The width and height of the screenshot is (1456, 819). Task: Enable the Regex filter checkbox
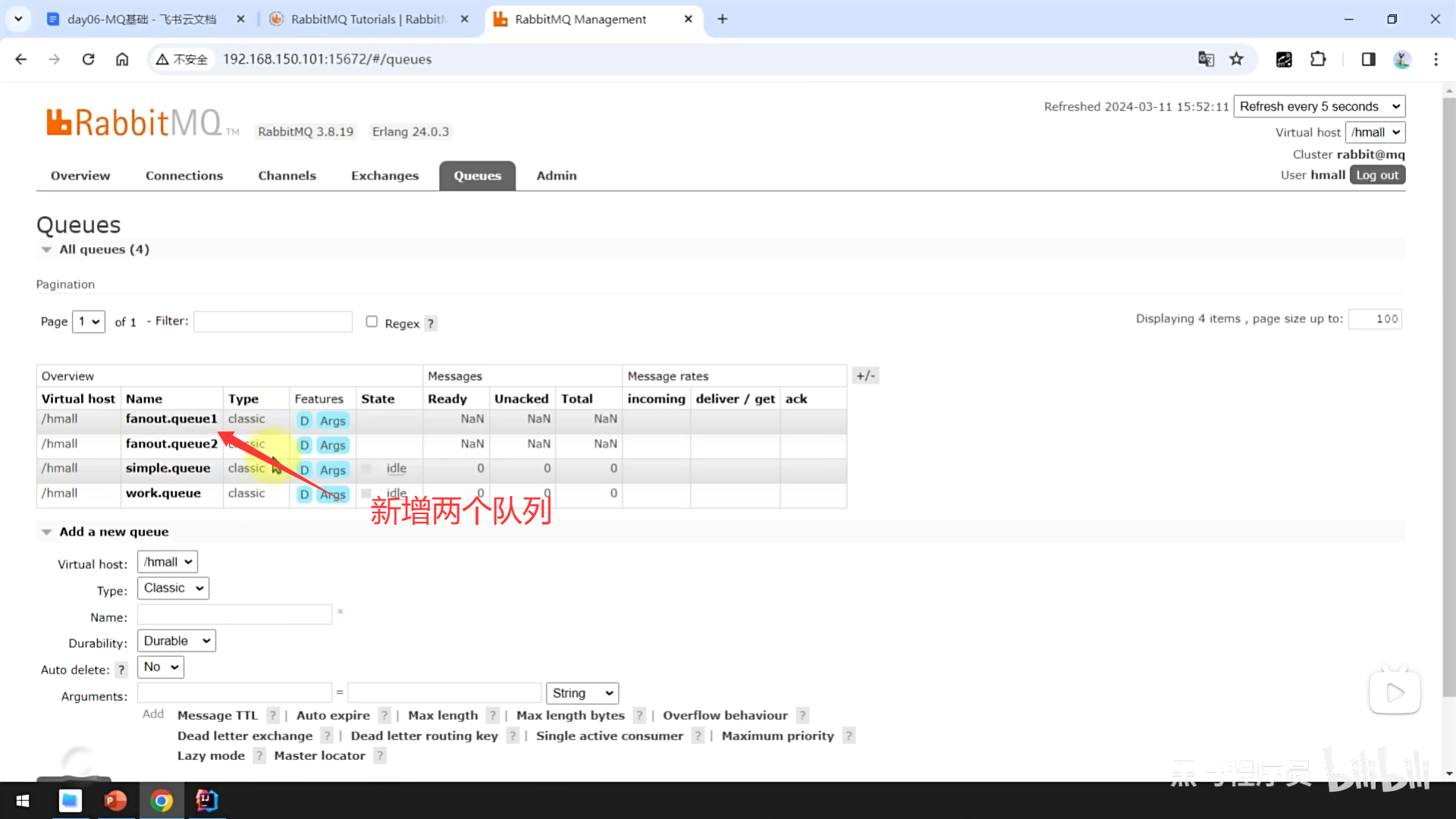pos(372,322)
